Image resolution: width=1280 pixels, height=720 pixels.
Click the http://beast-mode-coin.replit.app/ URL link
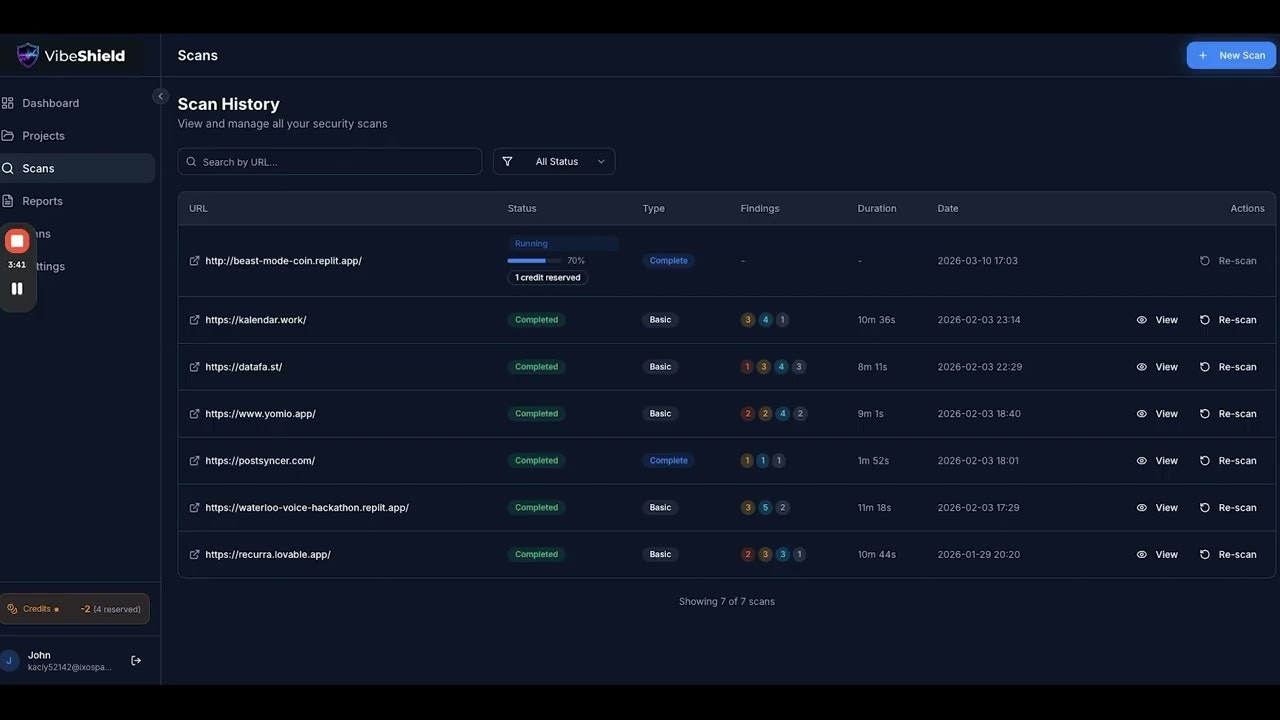click(x=283, y=261)
